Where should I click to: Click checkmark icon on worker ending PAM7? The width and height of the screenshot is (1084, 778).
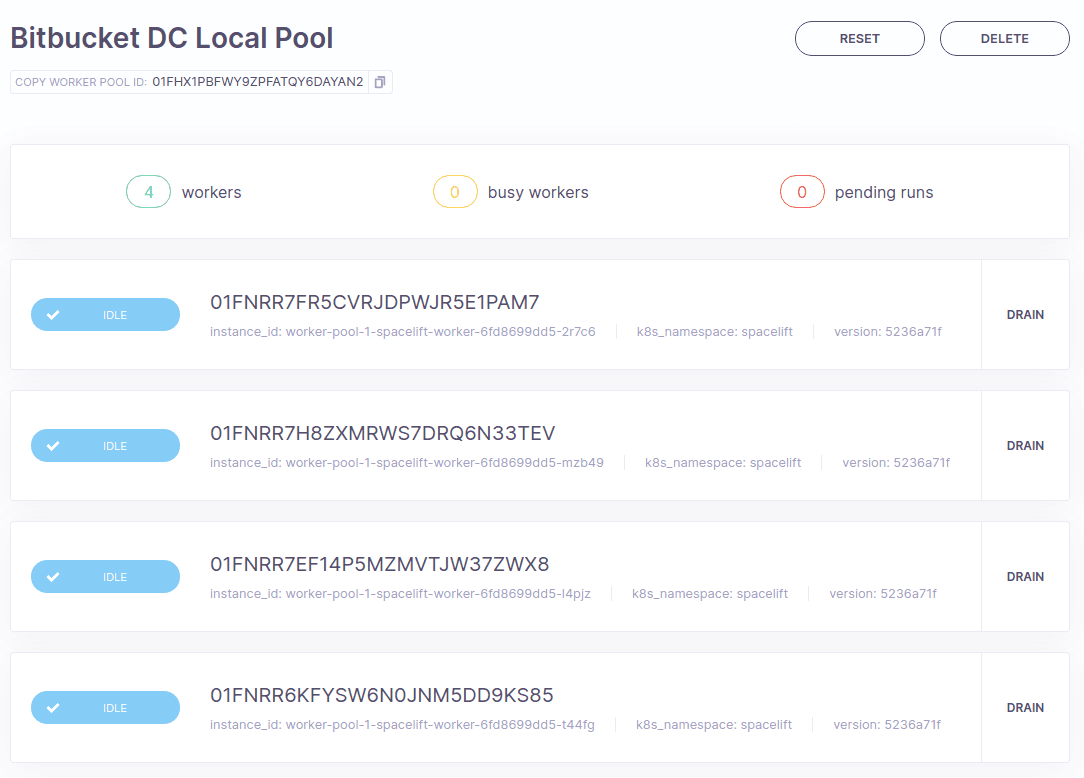[x=53, y=315]
